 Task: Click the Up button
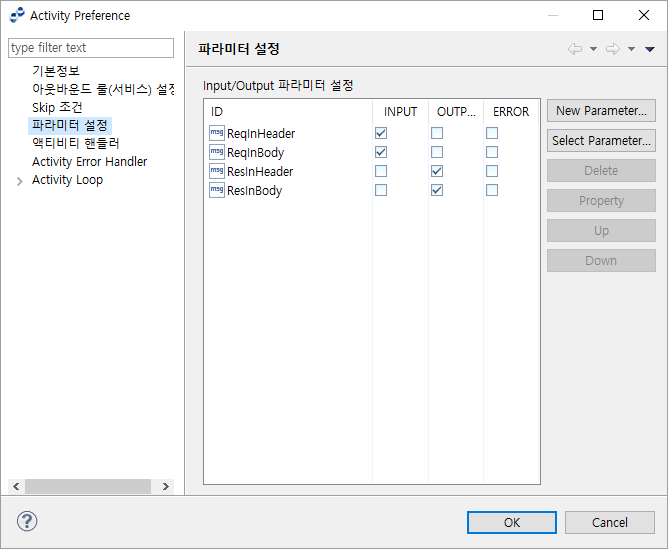pos(601,230)
